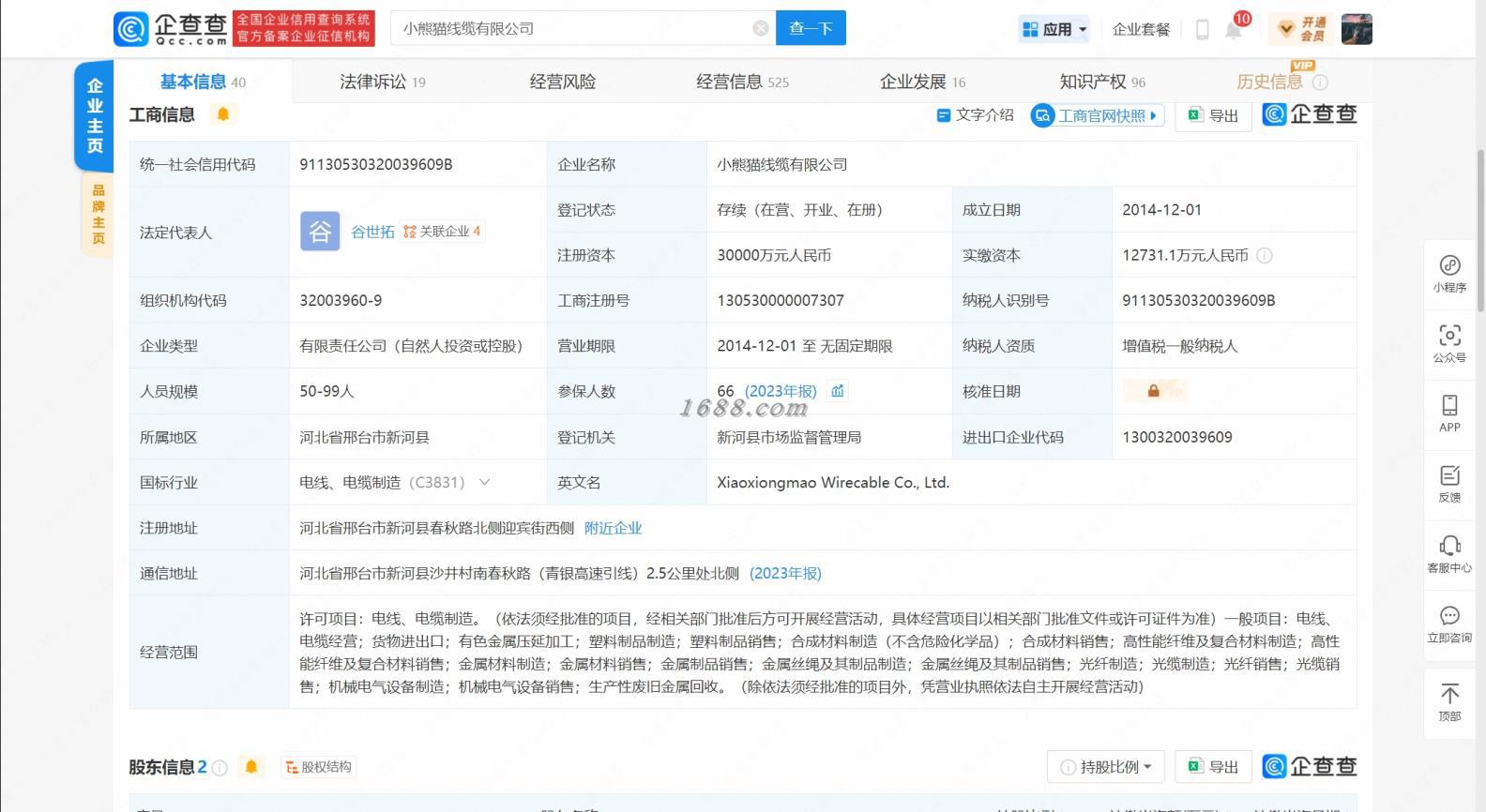Open 股权结构 button
The image size is (1486, 812).
pos(319,767)
